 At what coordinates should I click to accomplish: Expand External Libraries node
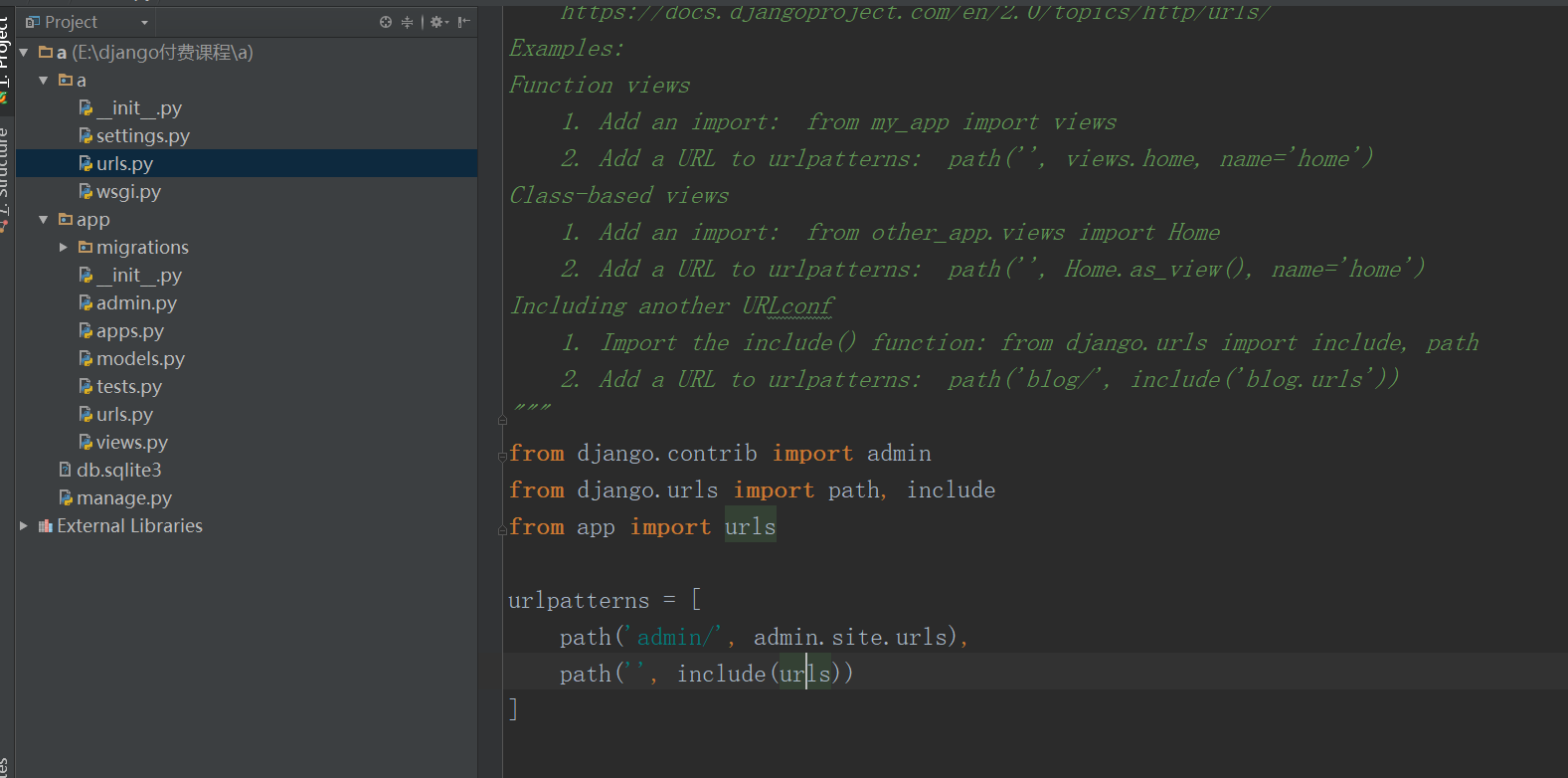(x=24, y=525)
